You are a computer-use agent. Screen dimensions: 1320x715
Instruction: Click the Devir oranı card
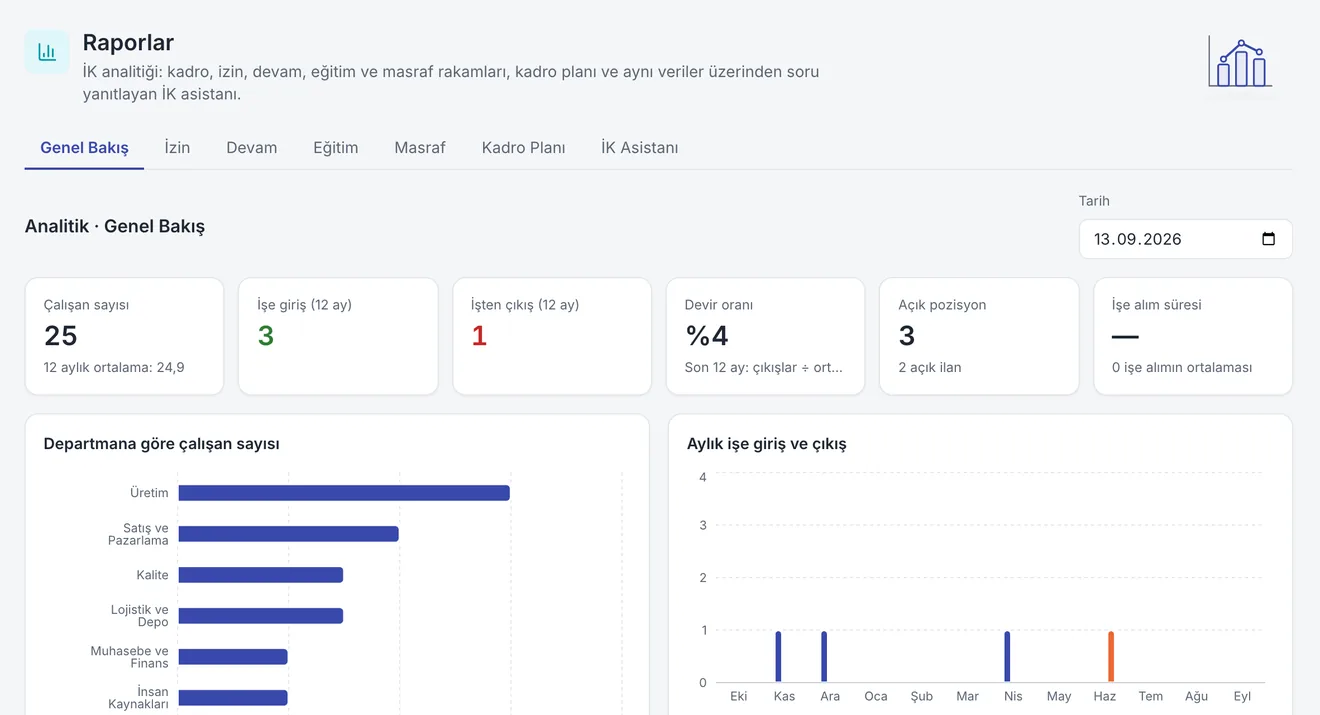click(x=765, y=336)
